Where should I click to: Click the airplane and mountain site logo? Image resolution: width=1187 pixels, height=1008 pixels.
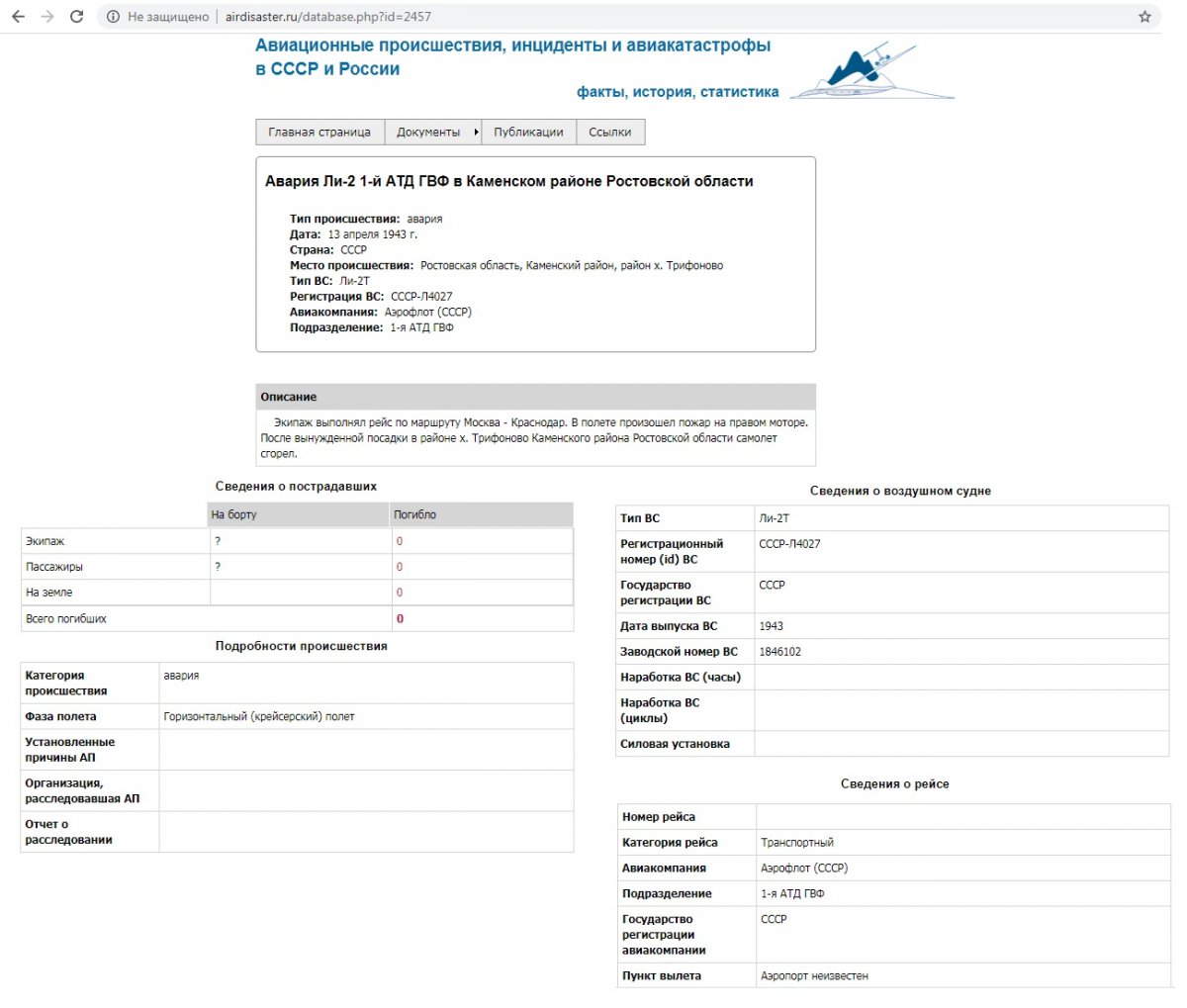point(871,72)
